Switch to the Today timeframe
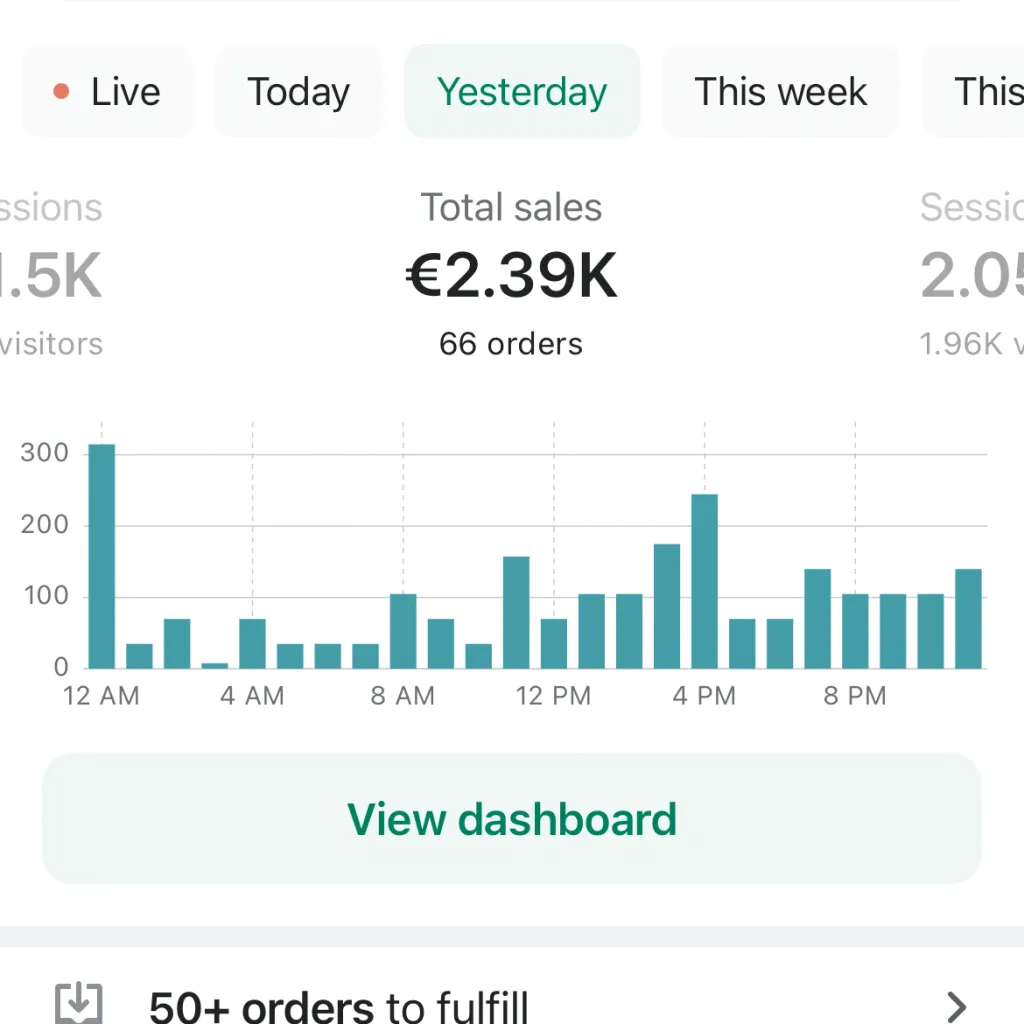1024x1024 pixels. pyautogui.click(x=298, y=91)
